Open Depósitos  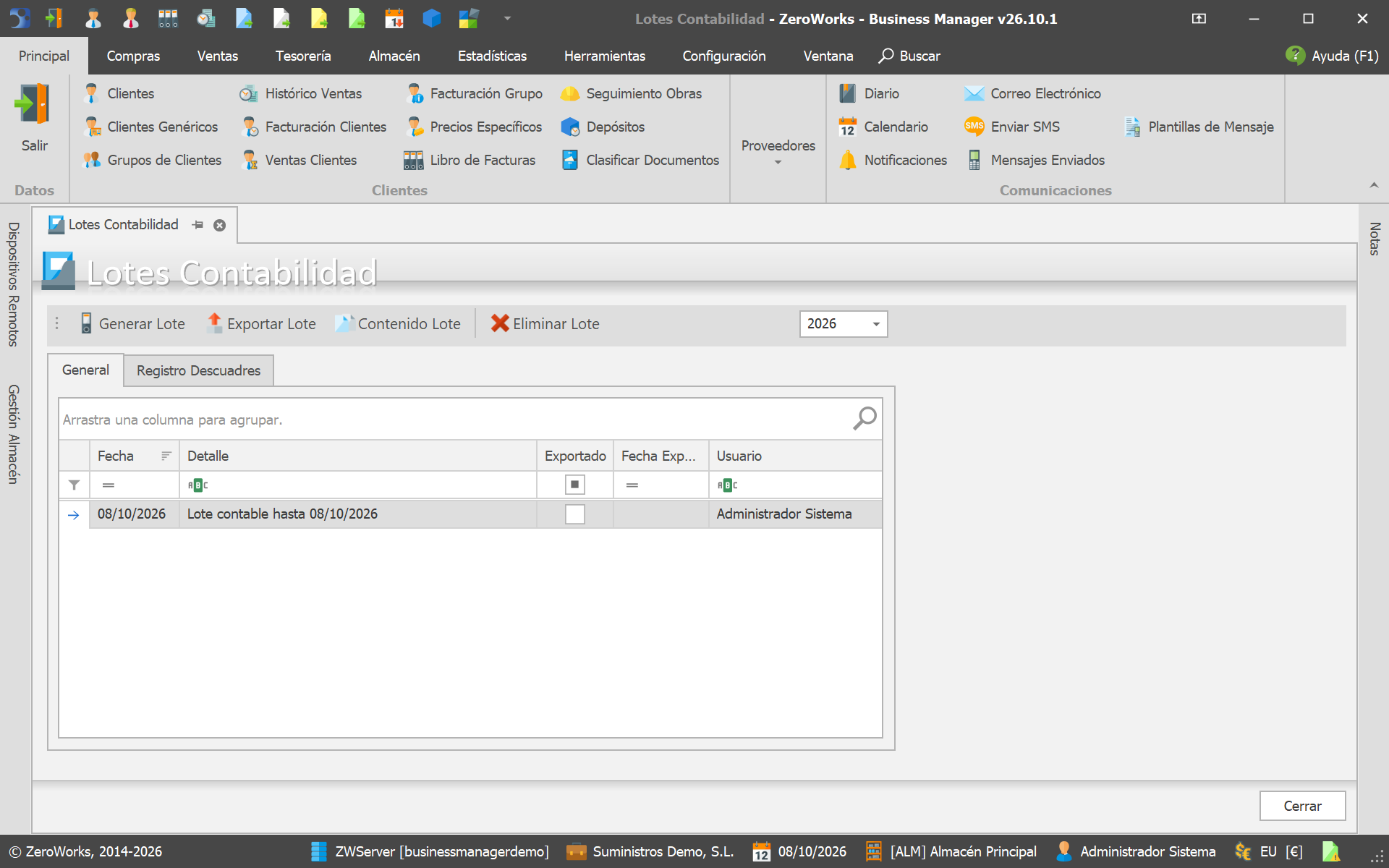point(603,127)
